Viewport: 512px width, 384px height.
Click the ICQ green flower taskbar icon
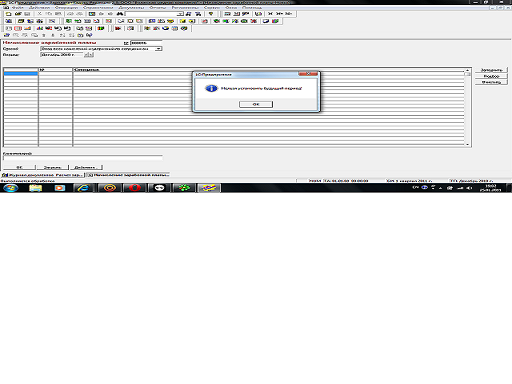tap(184, 188)
